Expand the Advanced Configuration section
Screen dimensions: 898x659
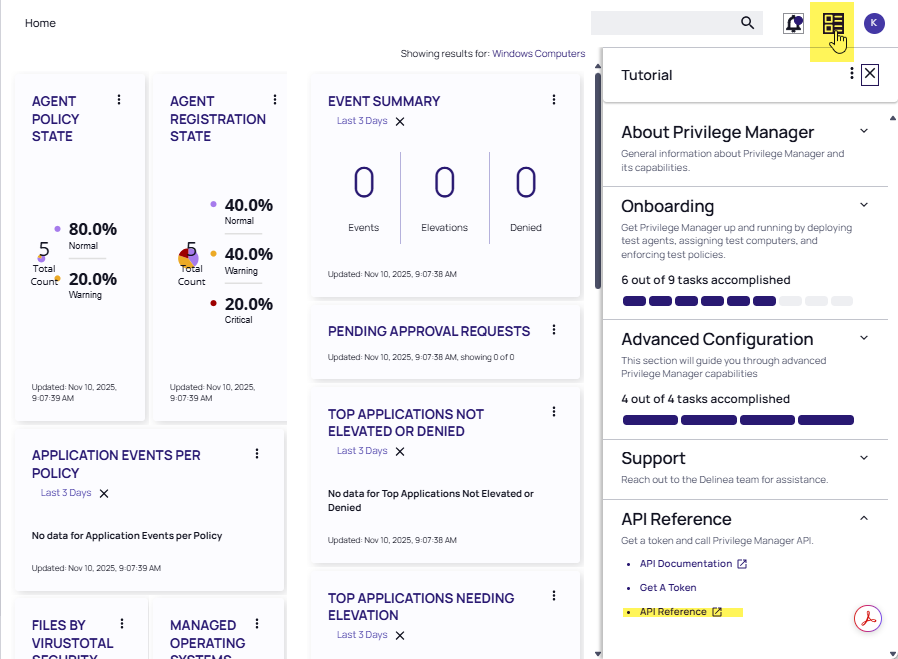point(864,338)
